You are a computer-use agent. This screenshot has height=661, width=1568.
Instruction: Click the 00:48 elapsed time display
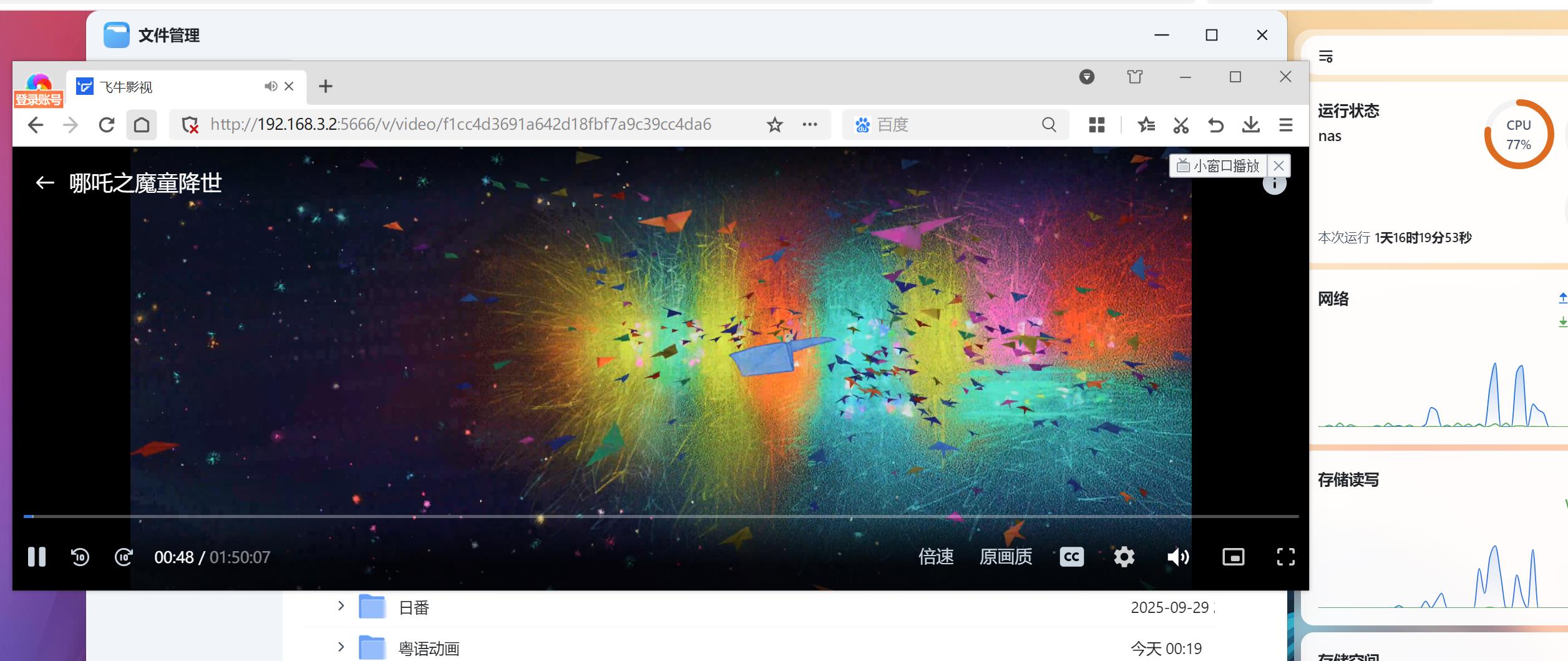(174, 557)
